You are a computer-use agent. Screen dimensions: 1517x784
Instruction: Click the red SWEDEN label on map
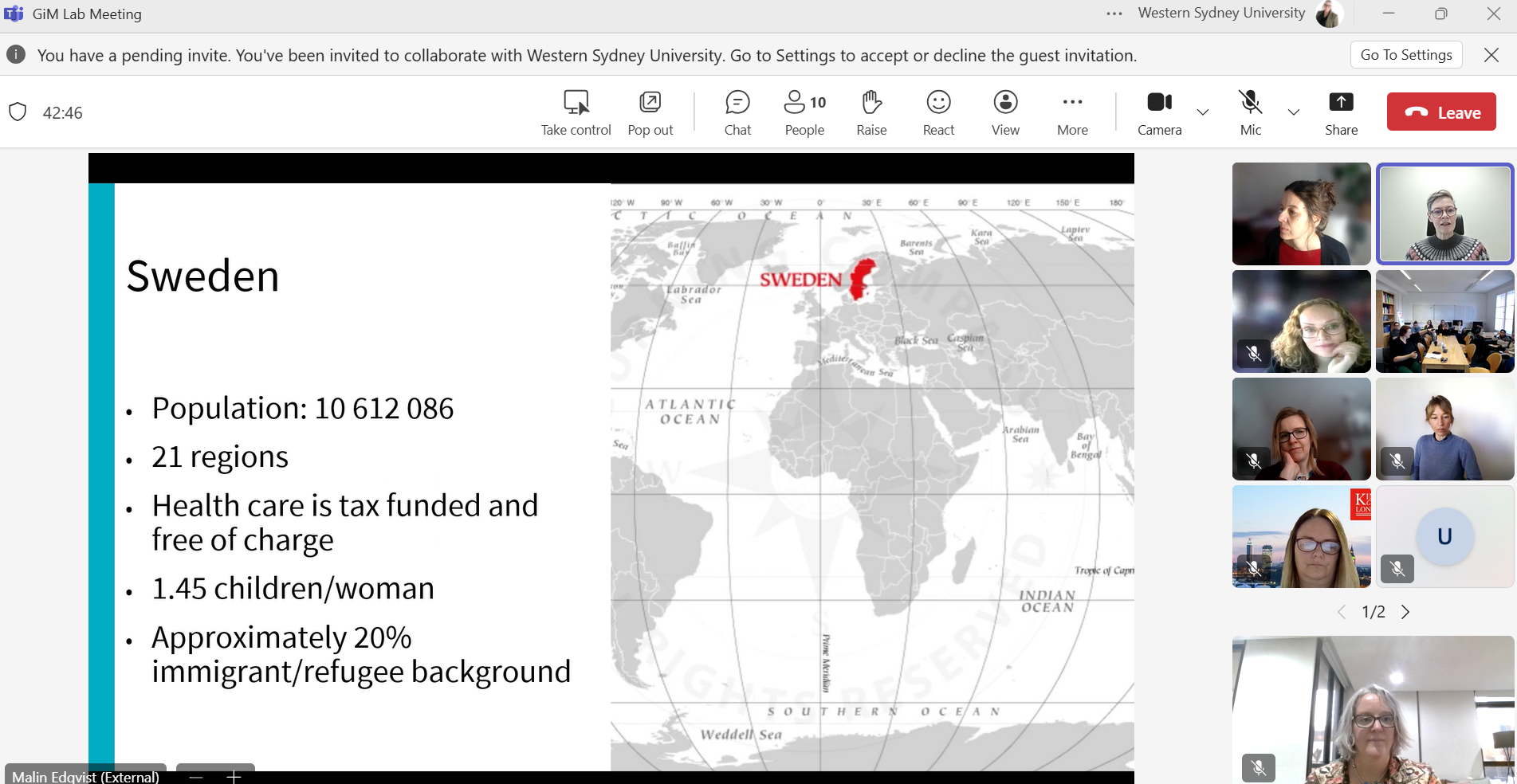800,280
